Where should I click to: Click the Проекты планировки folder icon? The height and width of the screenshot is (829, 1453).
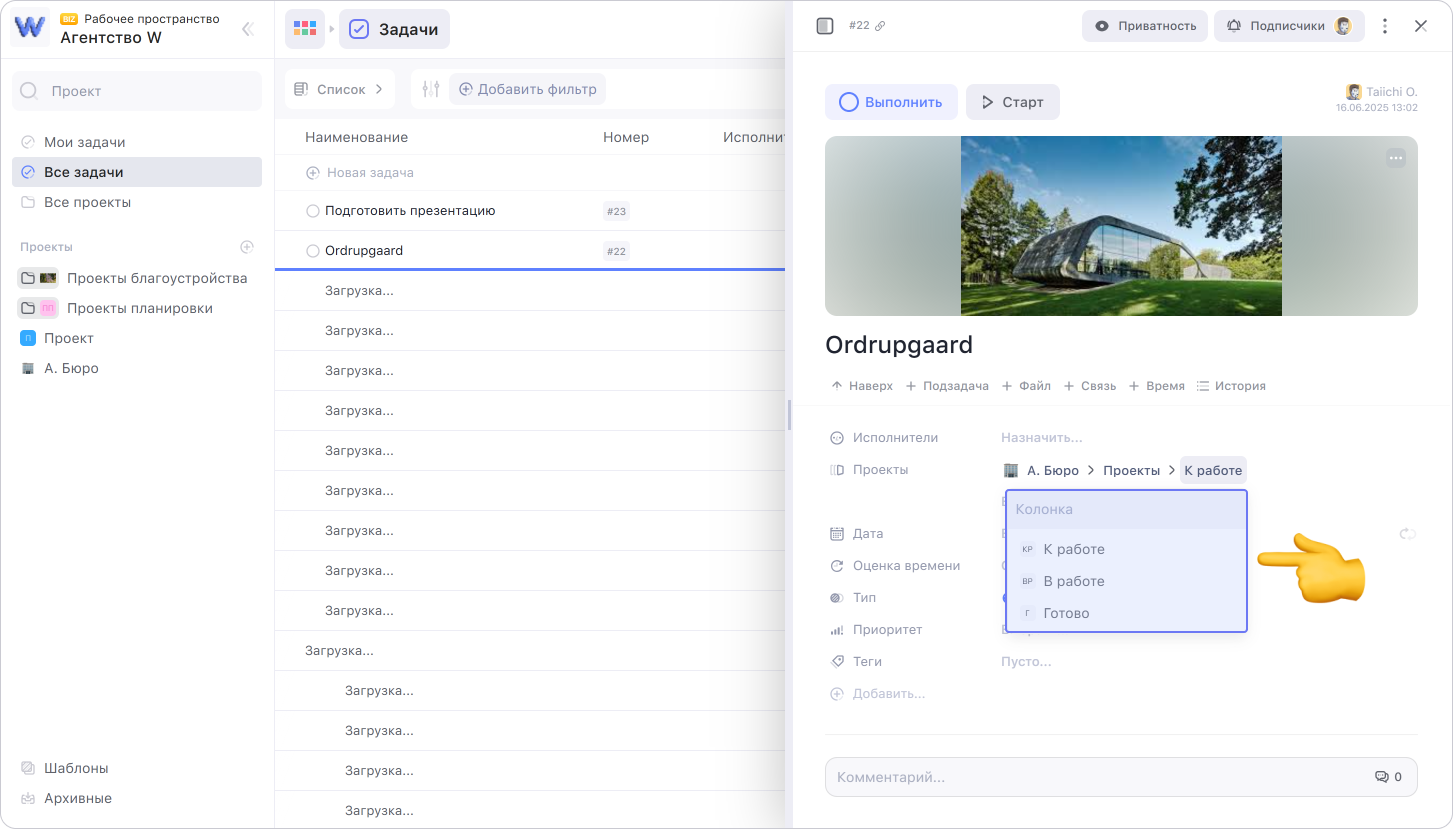click(x=28, y=308)
